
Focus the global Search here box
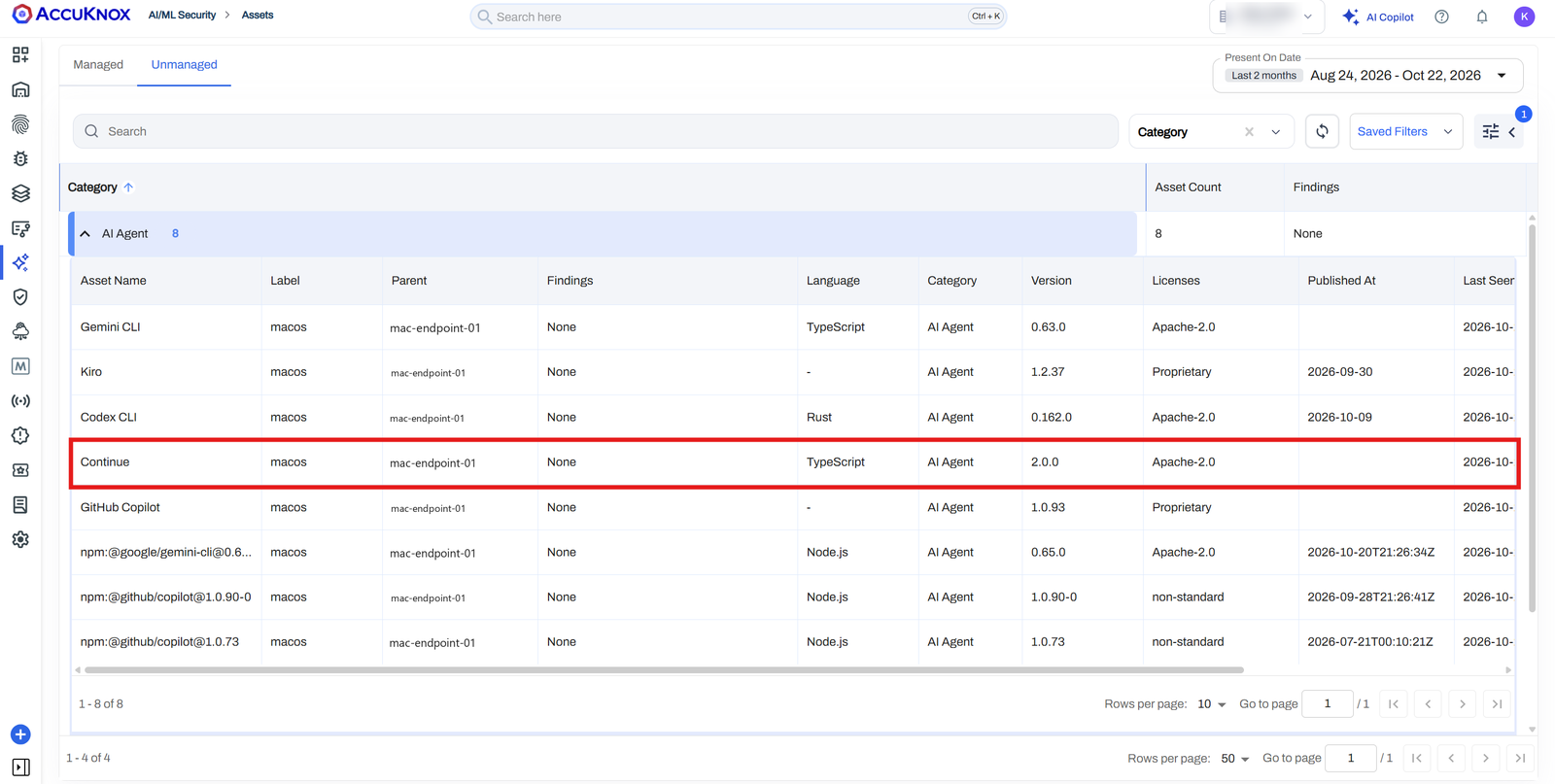click(x=738, y=17)
